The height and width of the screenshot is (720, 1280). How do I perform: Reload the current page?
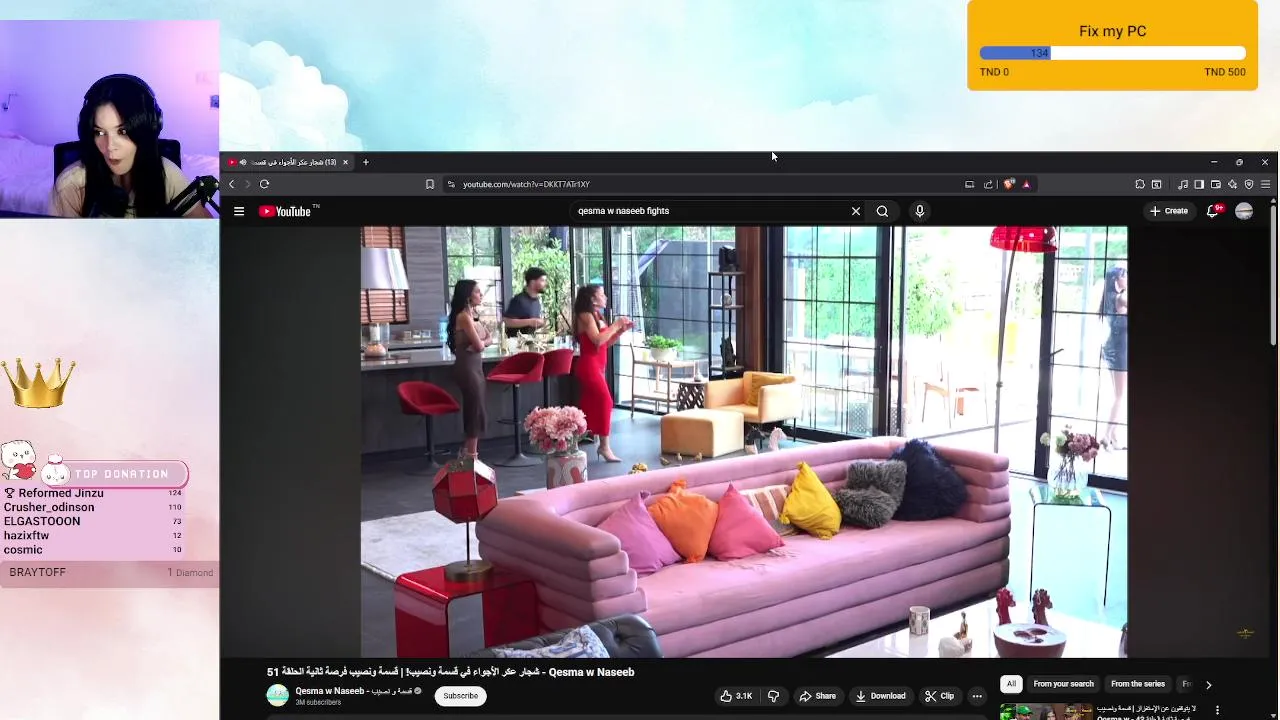click(x=264, y=184)
